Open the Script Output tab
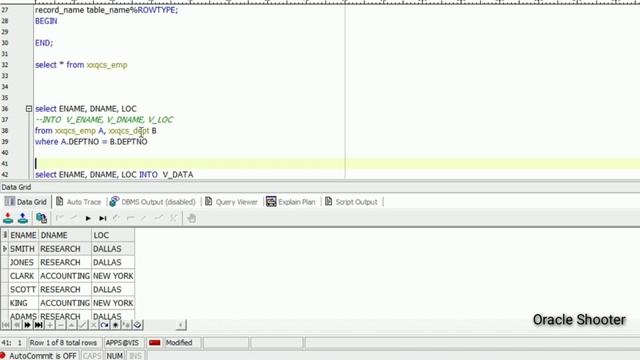This screenshot has height=360, width=640. 351,202
